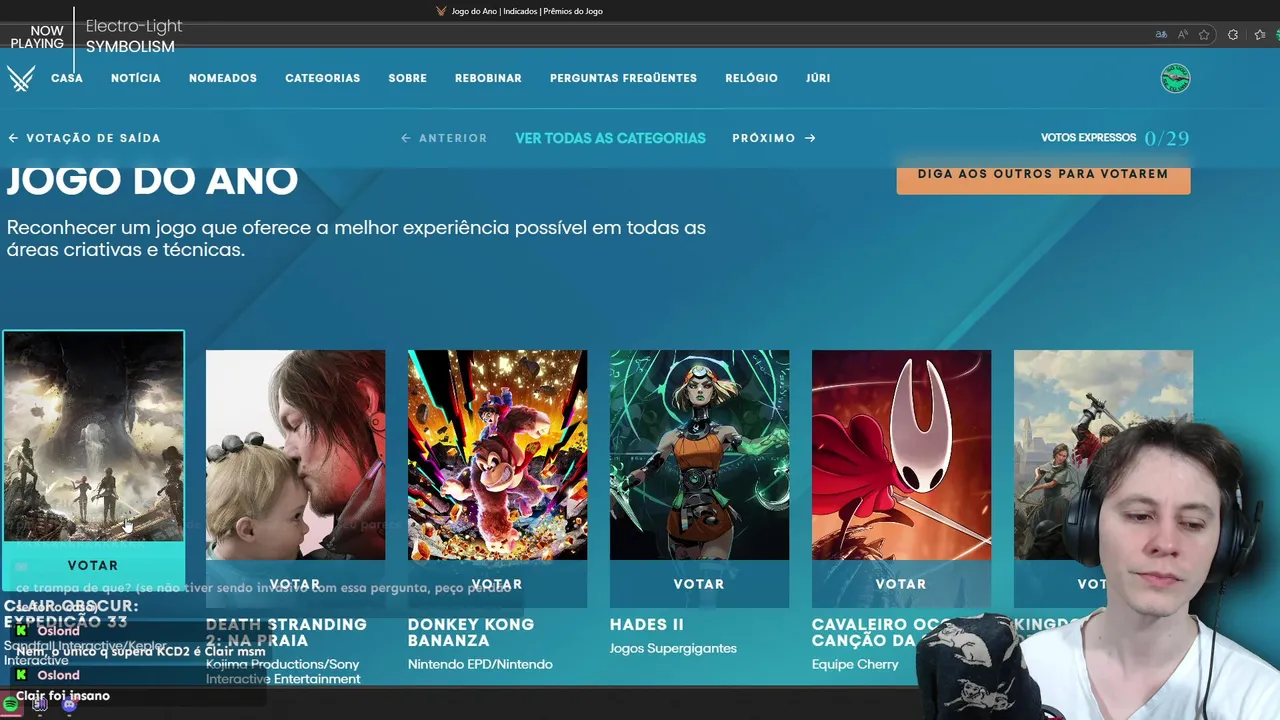Open the Nomeados menu item
Image resolution: width=1280 pixels, height=720 pixels.
pyautogui.click(x=223, y=78)
